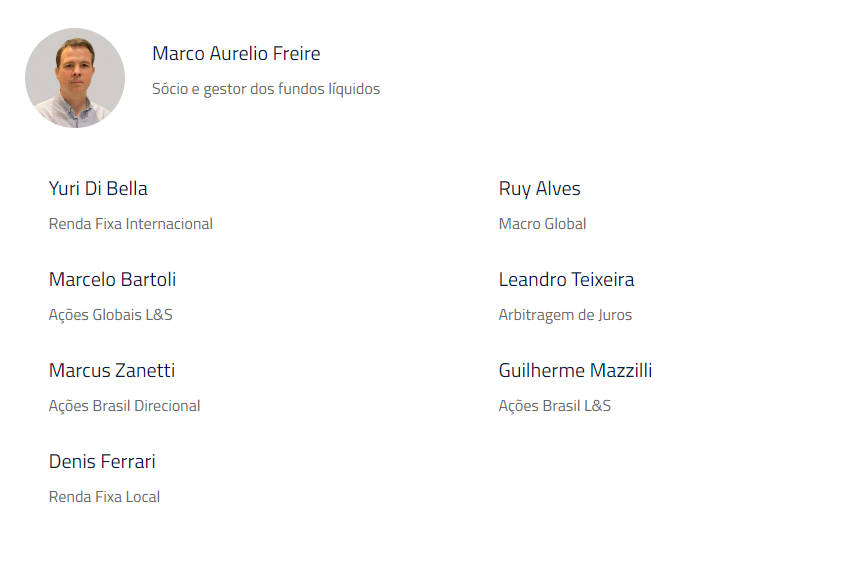This screenshot has width=844, height=579.
Task: Open Yuri Di Bella's profile
Action: click(98, 188)
